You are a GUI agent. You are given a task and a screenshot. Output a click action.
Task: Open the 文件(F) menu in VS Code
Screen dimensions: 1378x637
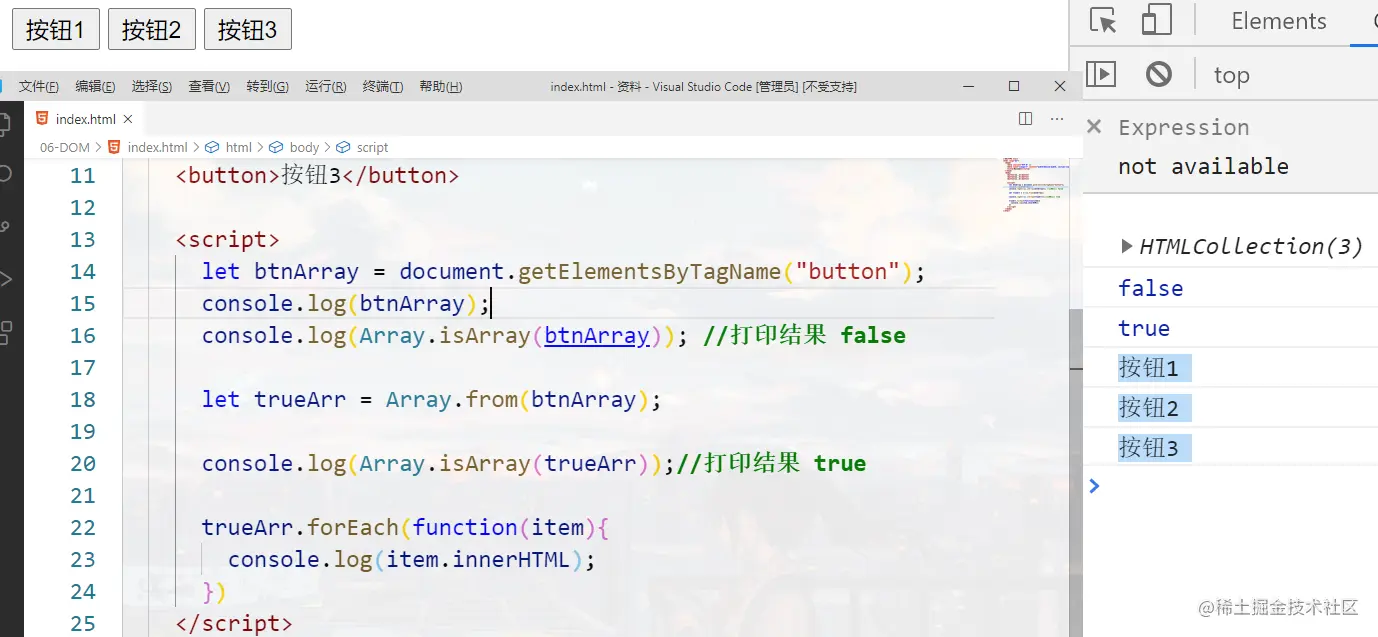pos(39,87)
